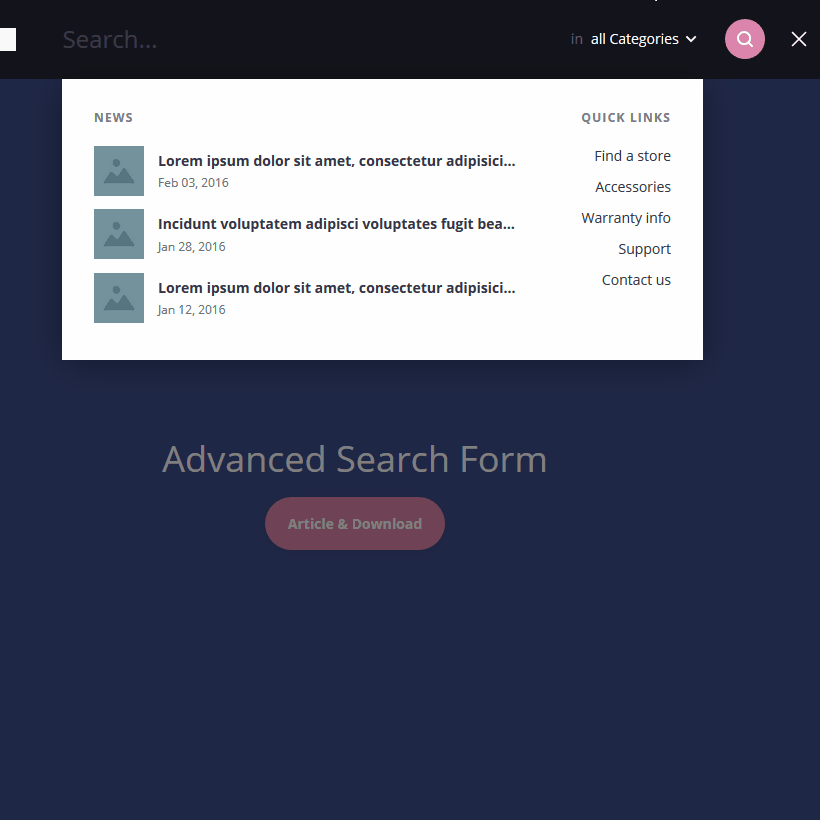Screen dimensions: 820x820
Task: Close the search overlay with the X icon
Action: [799, 39]
